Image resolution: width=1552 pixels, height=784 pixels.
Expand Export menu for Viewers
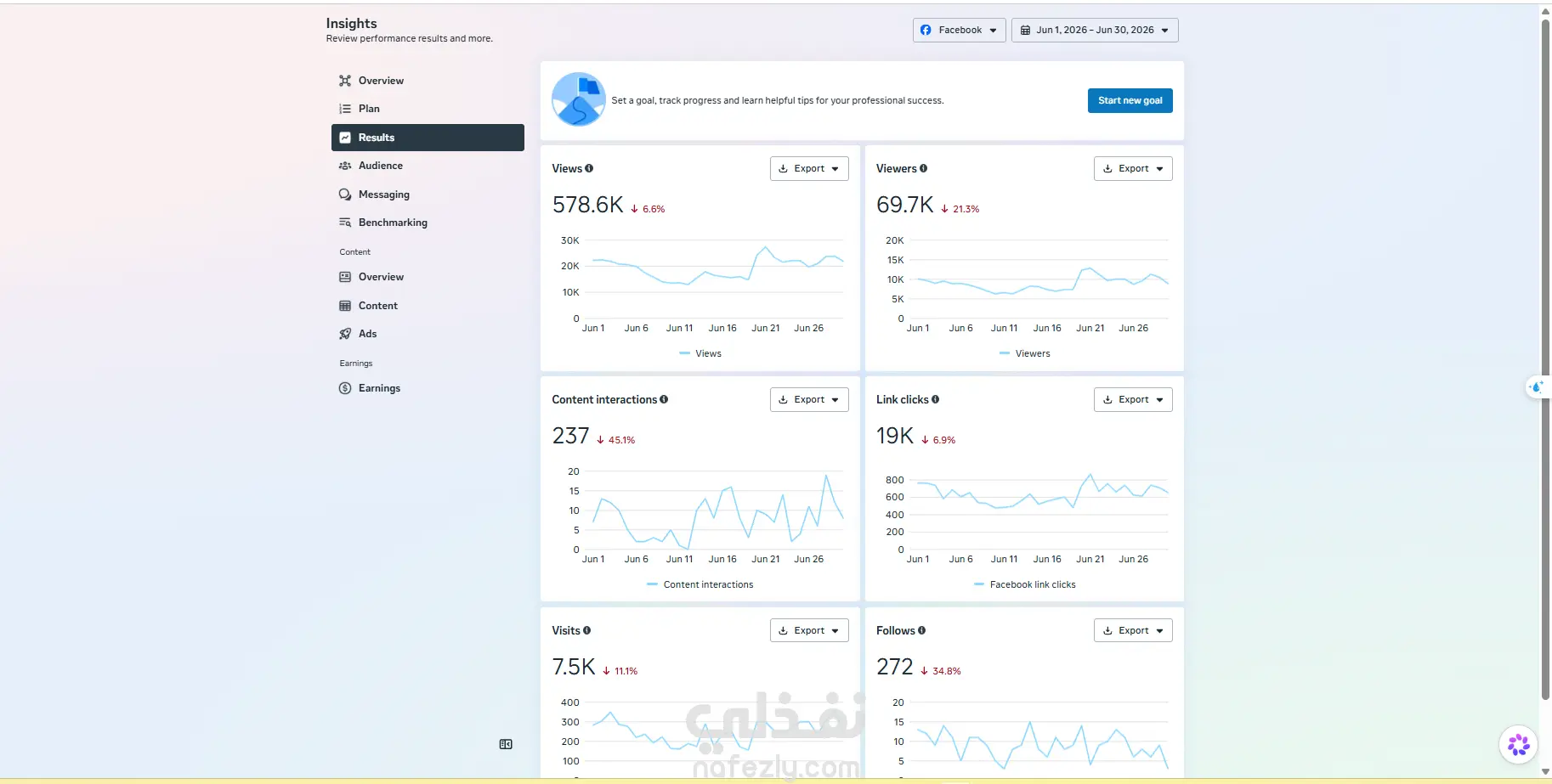[1133, 168]
